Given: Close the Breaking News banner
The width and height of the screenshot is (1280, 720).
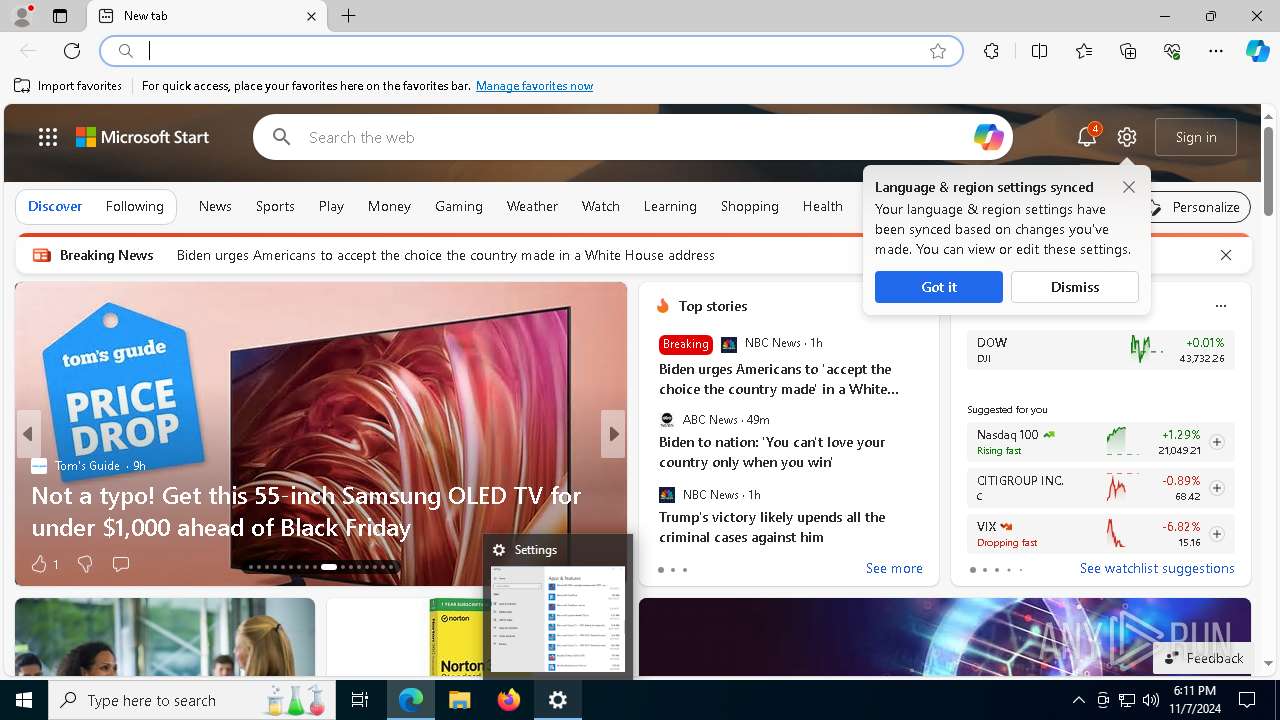Looking at the screenshot, I should 1226,255.
